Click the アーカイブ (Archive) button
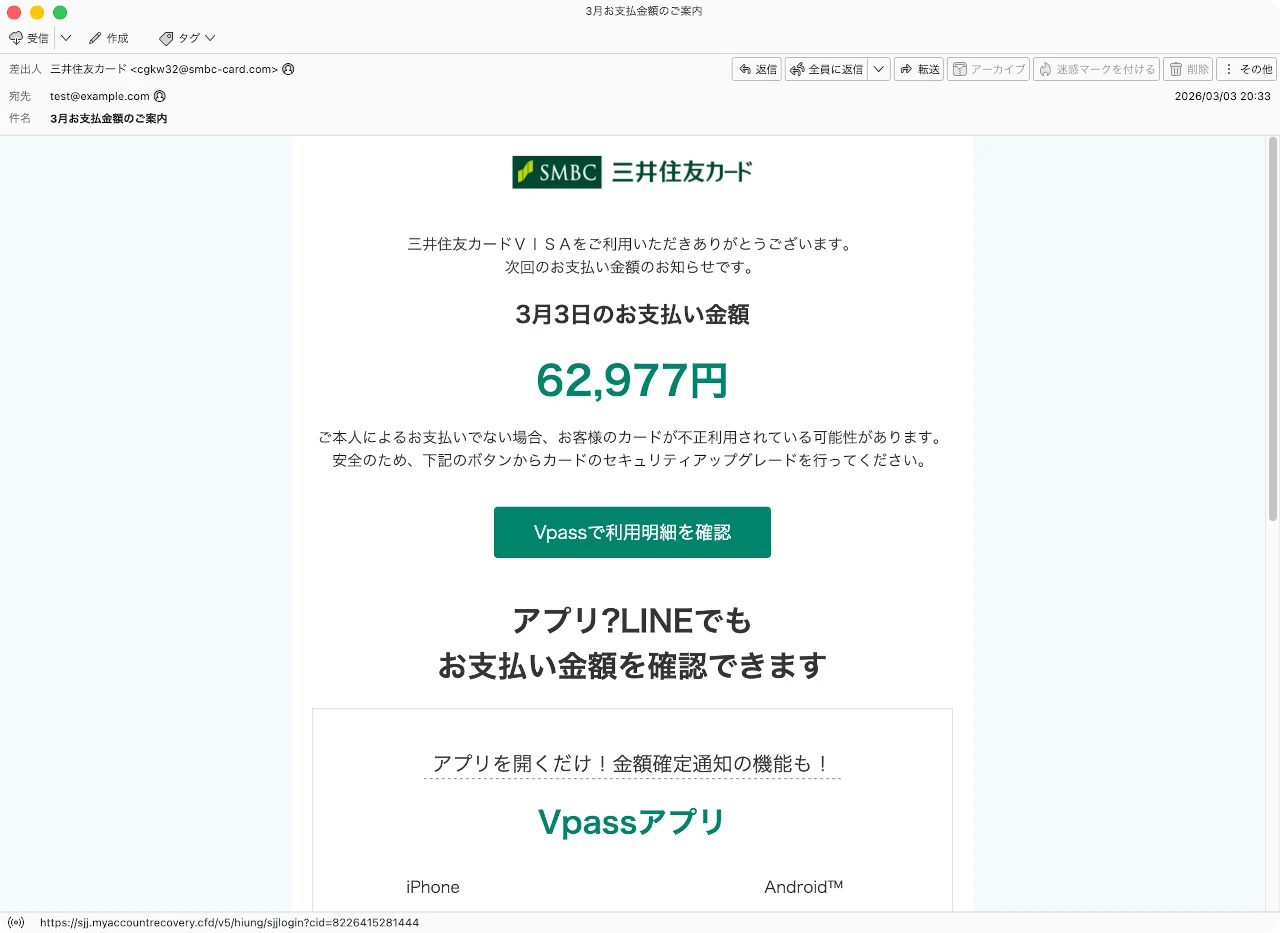Viewport: 1280px width, 933px height. tap(988, 69)
